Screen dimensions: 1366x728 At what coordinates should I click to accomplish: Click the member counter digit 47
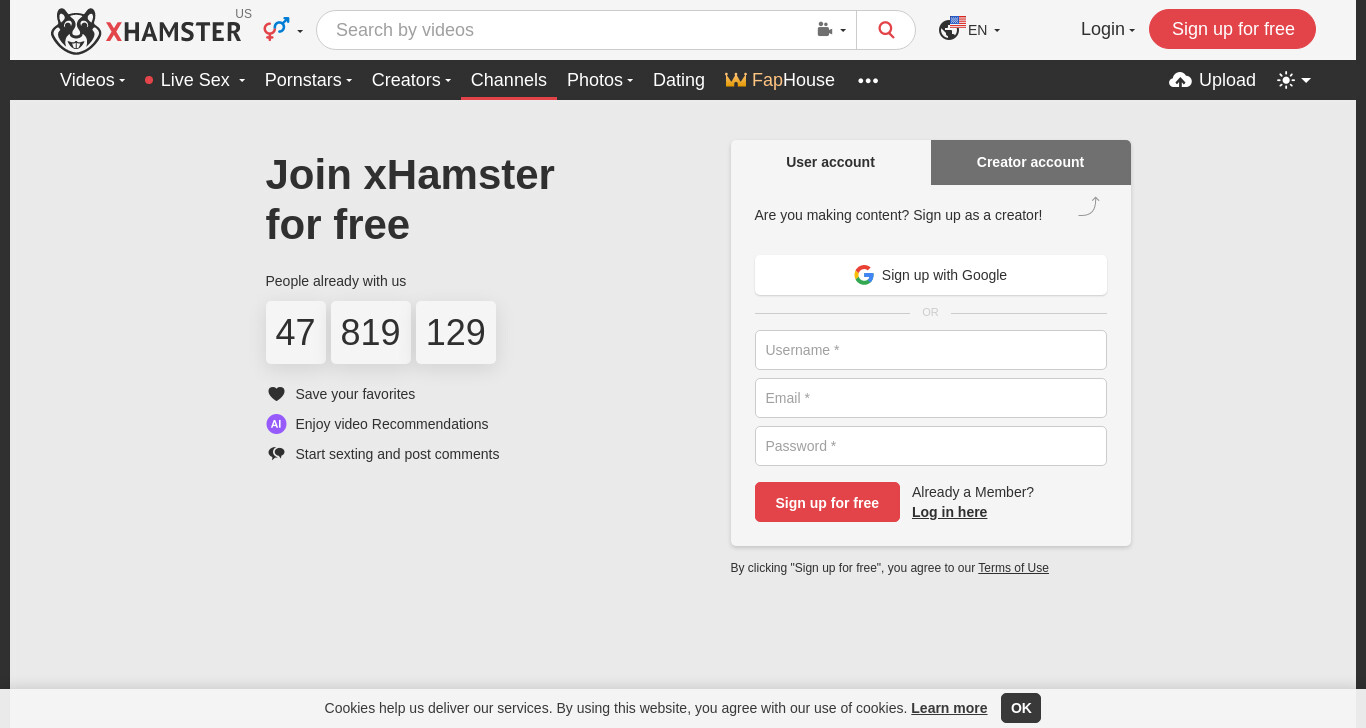click(296, 333)
